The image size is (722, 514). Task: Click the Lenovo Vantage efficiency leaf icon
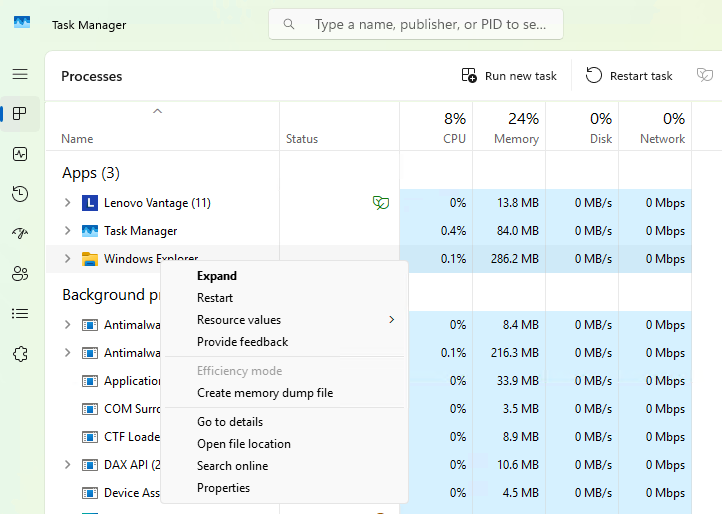pyautogui.click(x=381, y=203)
